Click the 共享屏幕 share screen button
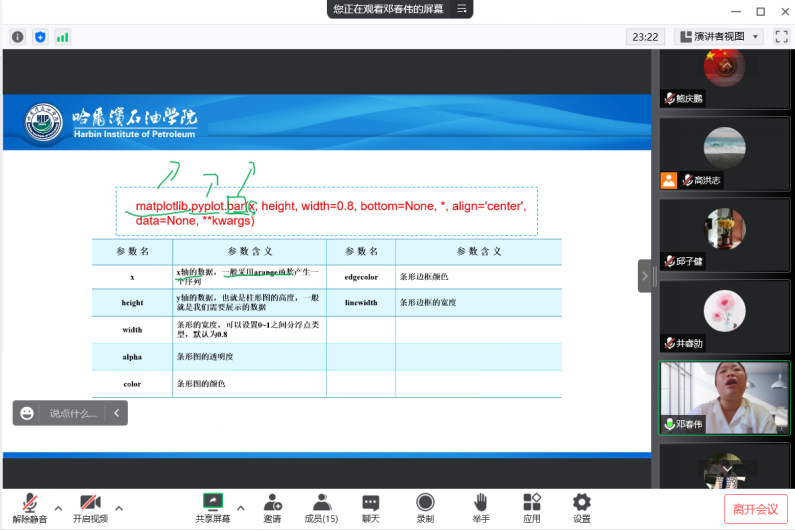Image resolution: width=795 pixels, height=531 pixels. coord(212,507)
